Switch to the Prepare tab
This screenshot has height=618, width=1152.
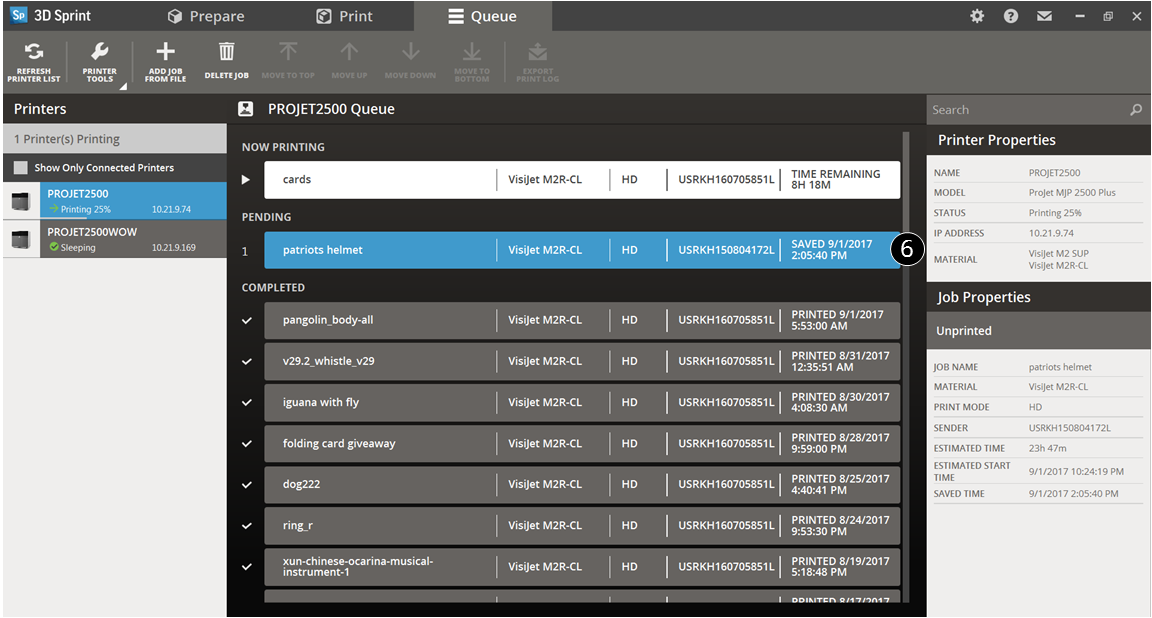(207, 16)
